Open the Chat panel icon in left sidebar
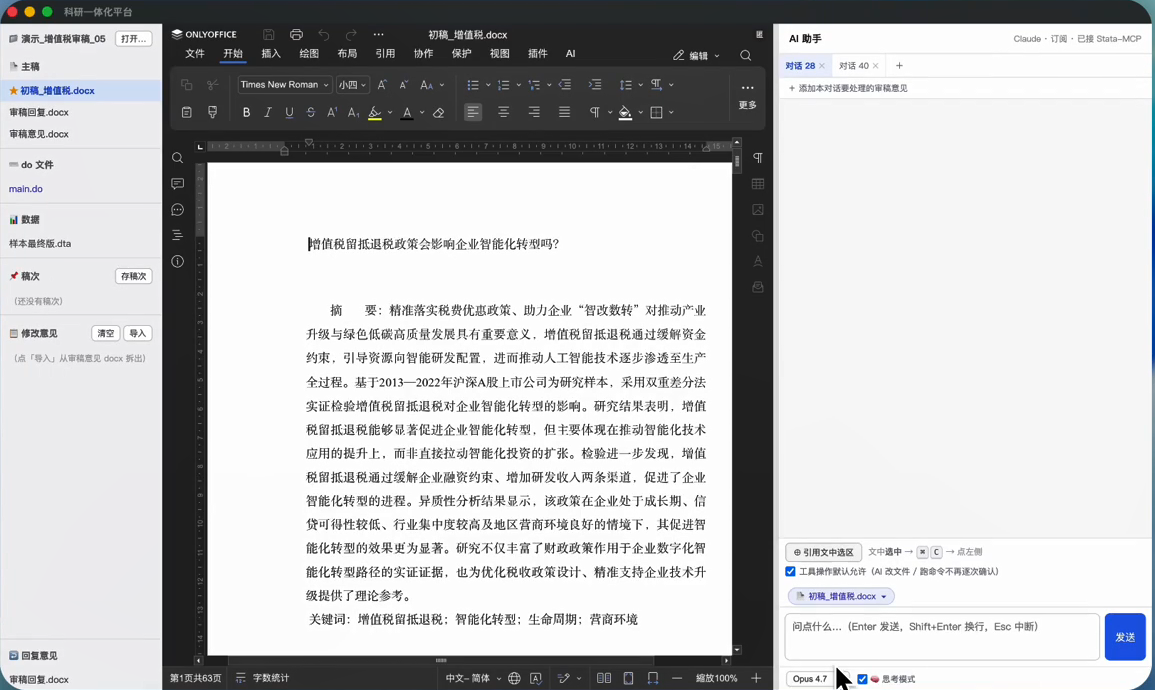The image size is (1155, 690). point(178,210)
